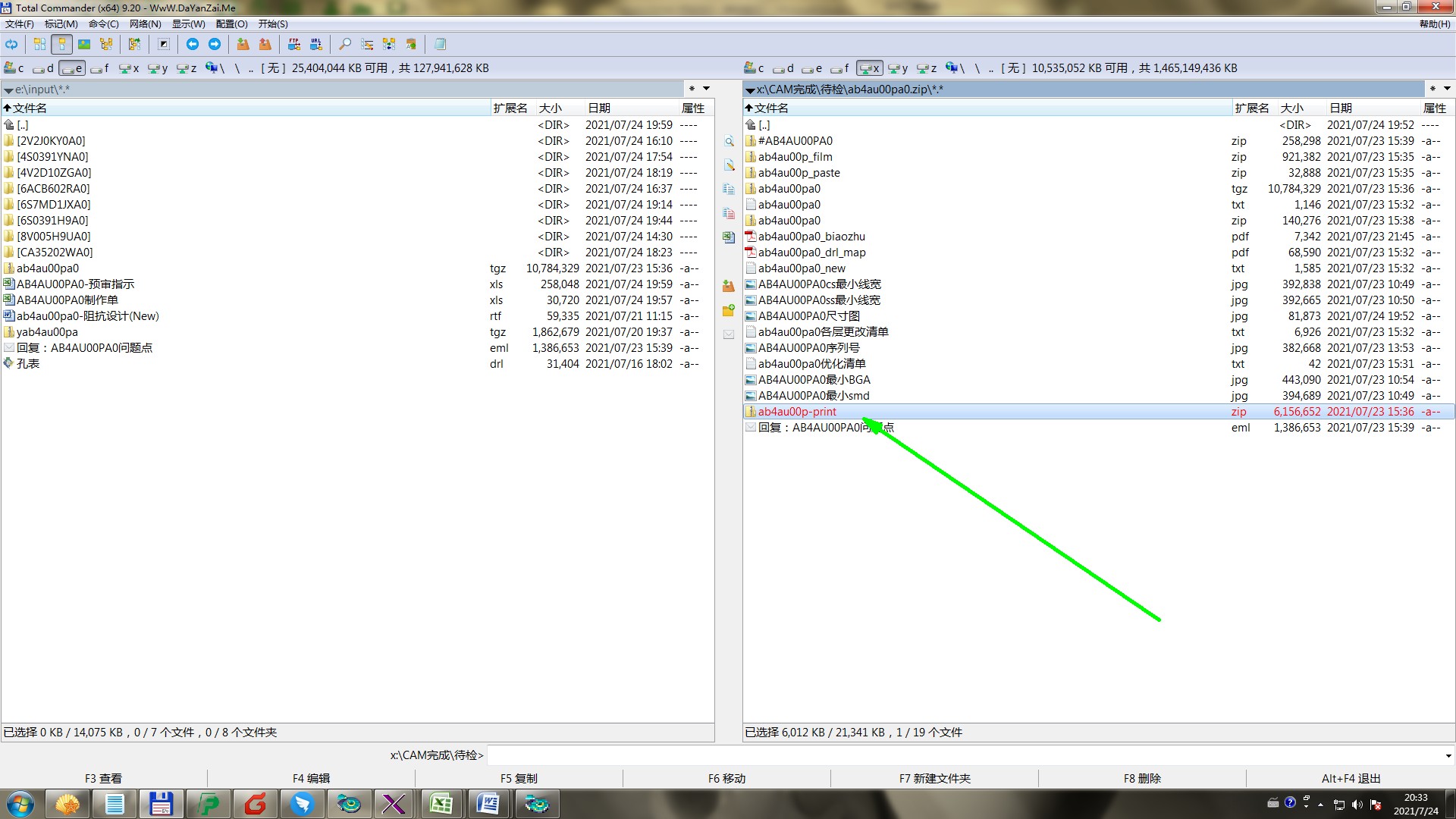Open the URL connection icon
Image resolution: width=1456 pixels, height=819 pixels.
pyautogui.click(x=316, y=44)
